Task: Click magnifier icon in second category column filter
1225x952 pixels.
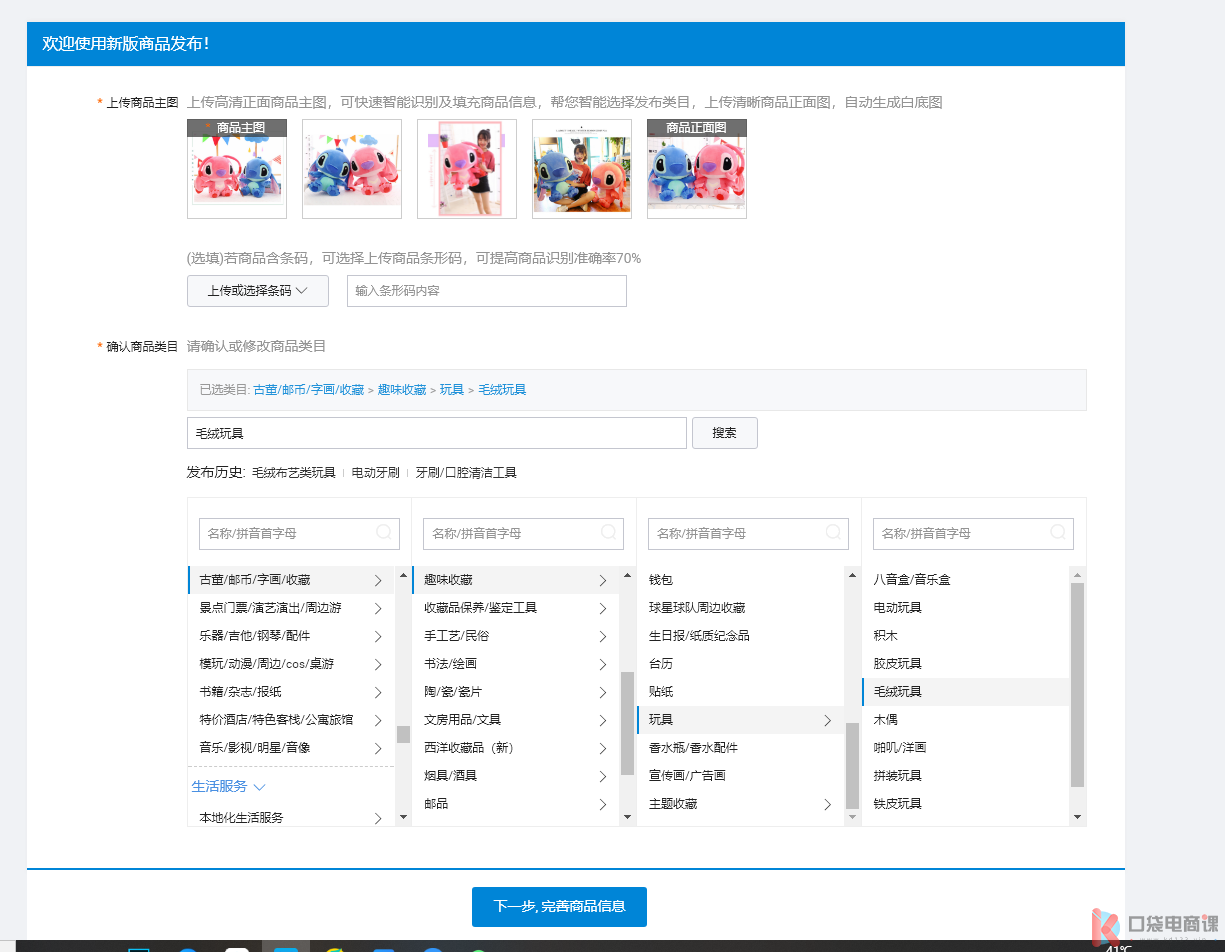Action: (608, 533)
